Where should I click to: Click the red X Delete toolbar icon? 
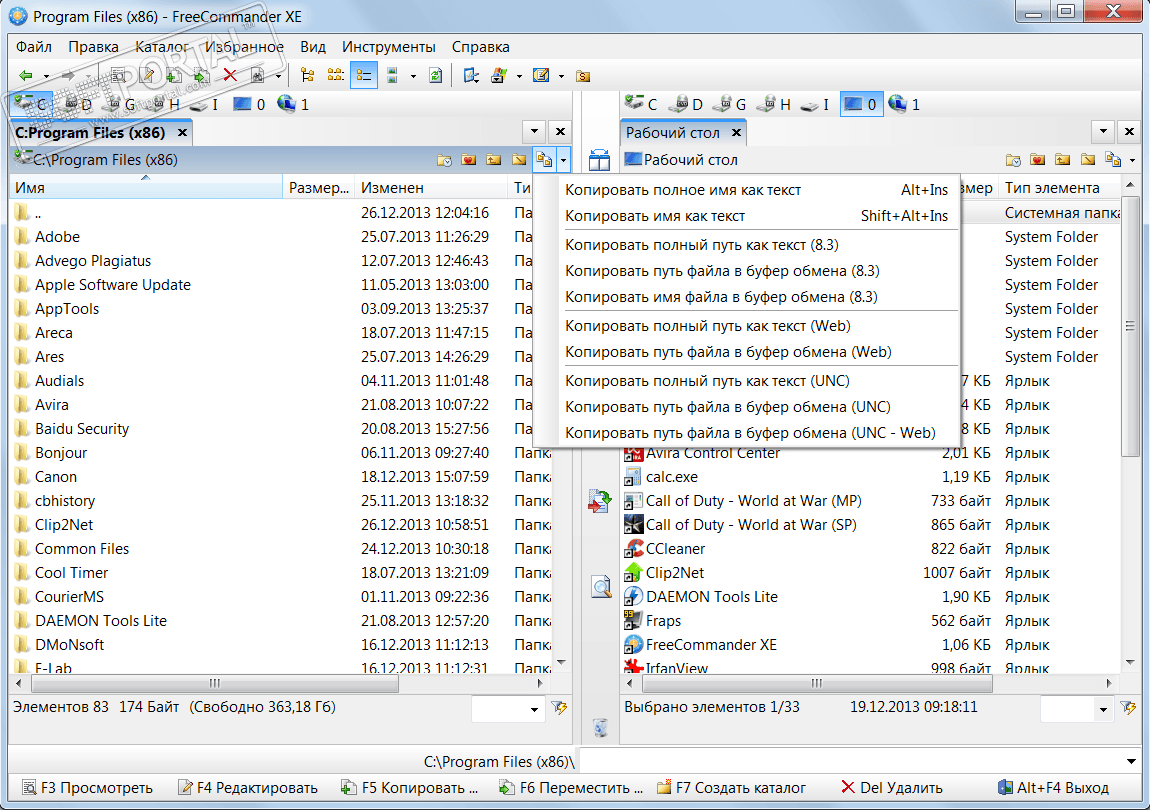[230, 76]
